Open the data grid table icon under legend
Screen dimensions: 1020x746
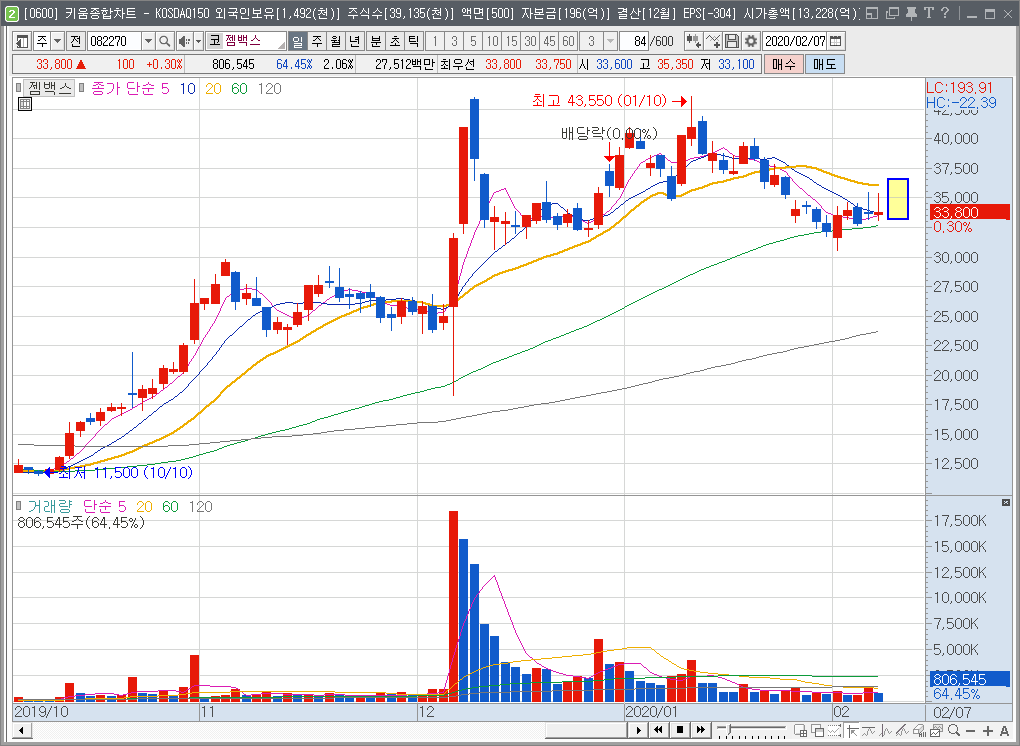[x=25, y=104]
